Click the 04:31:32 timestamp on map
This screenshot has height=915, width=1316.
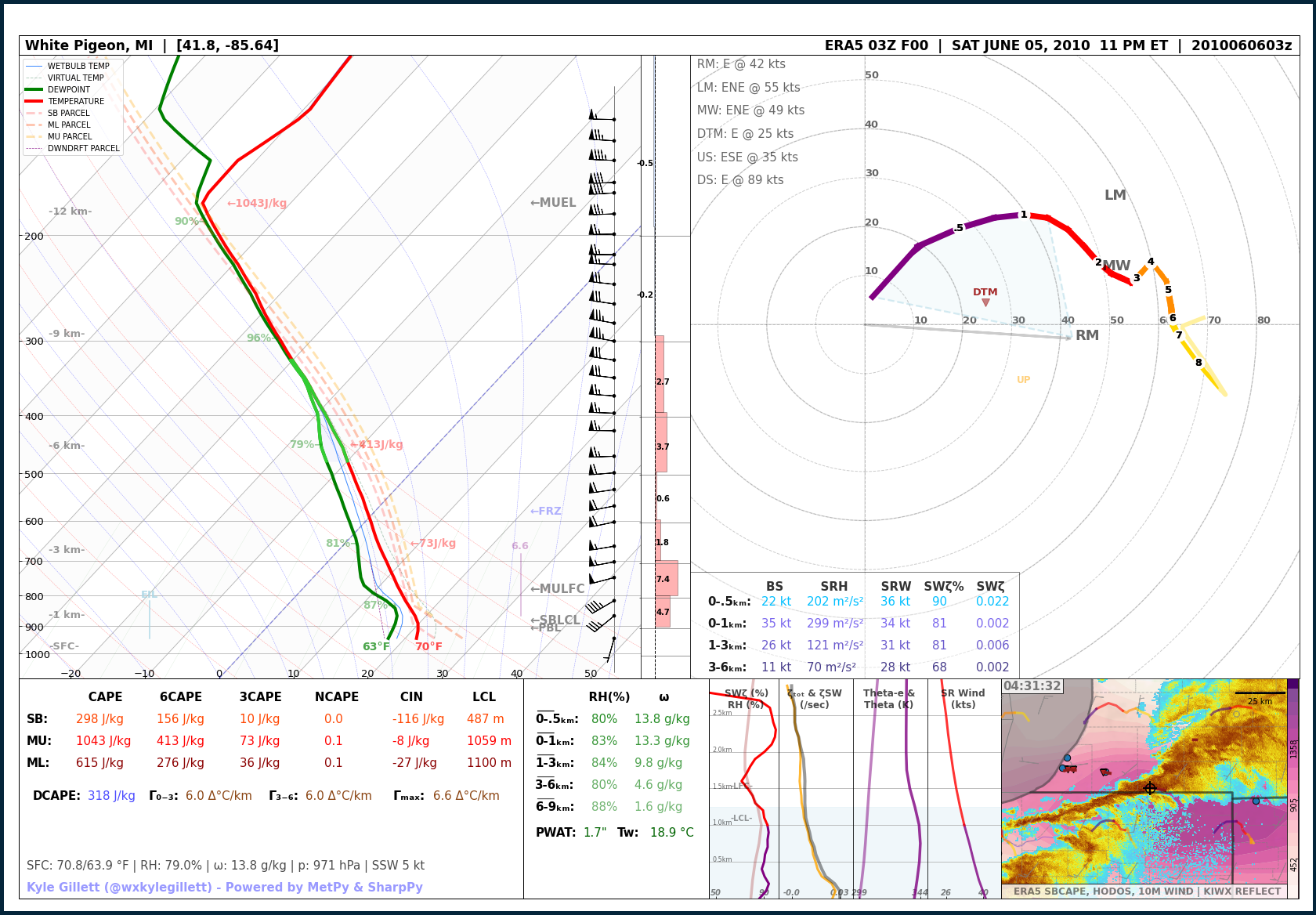point(1032,686)
